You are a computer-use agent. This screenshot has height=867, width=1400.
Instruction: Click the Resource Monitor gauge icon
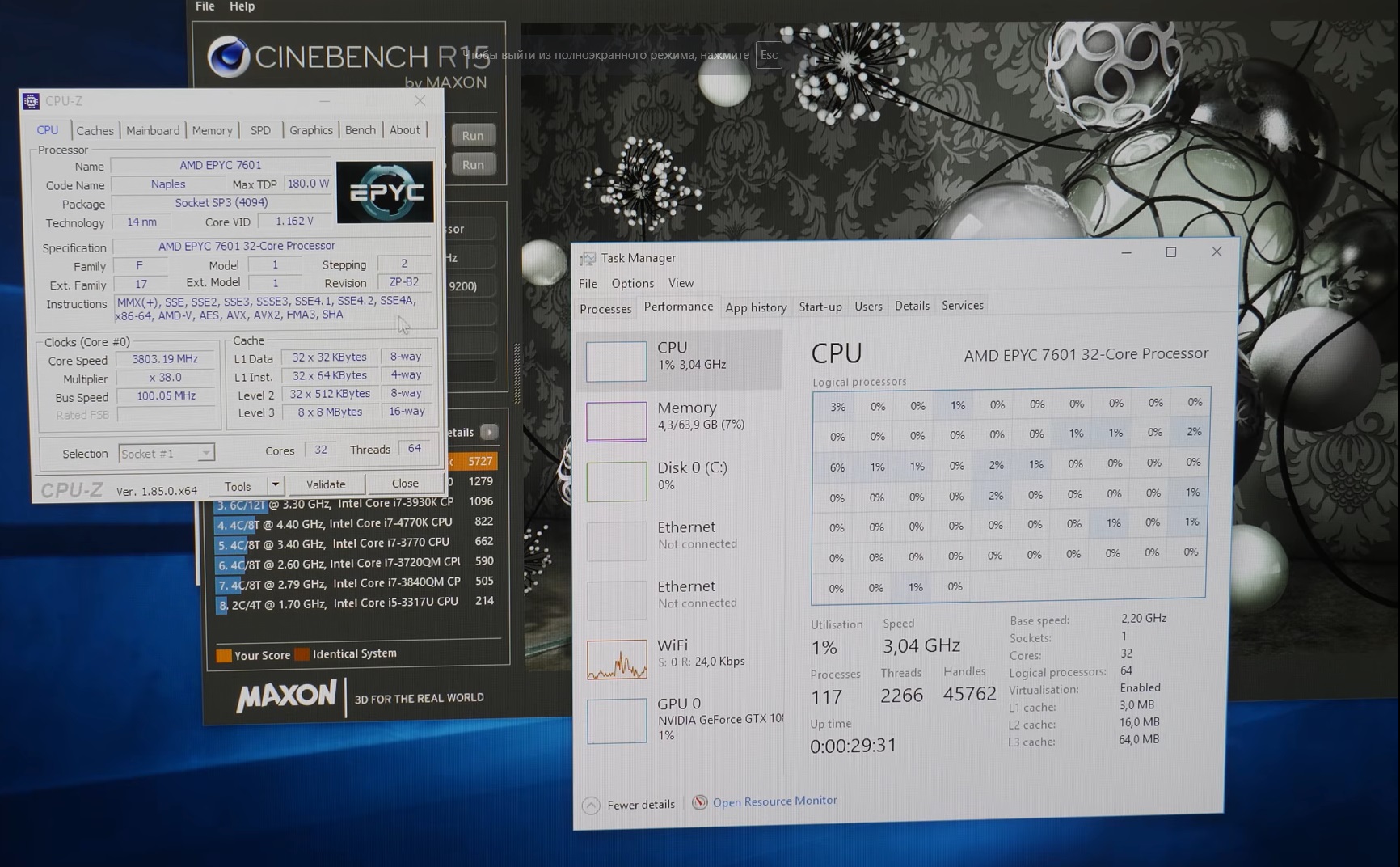pos(699,802)
